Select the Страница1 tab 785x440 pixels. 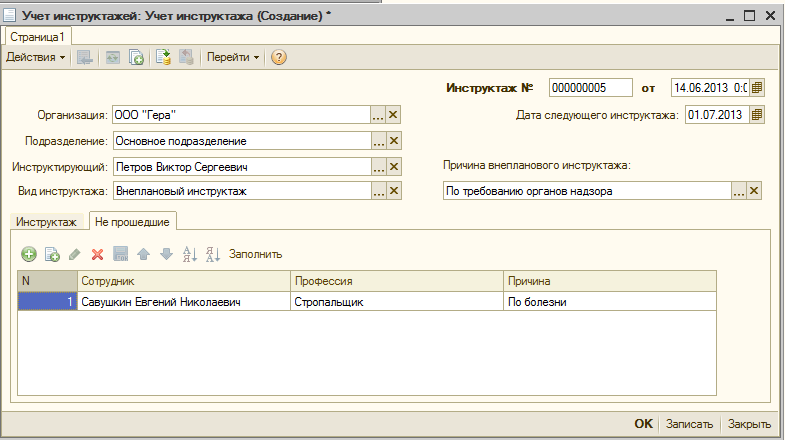tap(38, 37)
